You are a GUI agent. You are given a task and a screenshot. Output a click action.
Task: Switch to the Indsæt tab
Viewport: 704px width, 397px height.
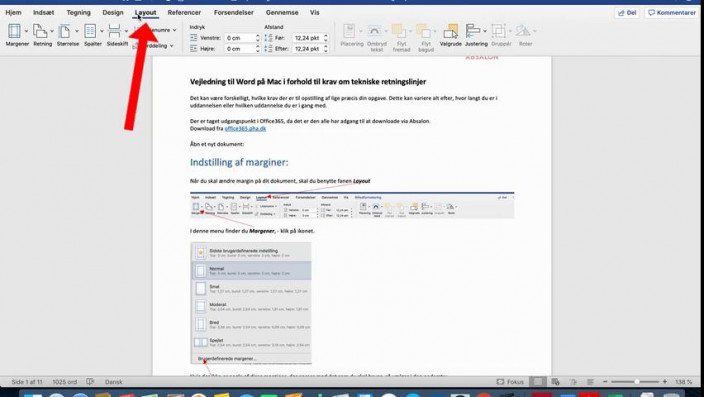44,13
